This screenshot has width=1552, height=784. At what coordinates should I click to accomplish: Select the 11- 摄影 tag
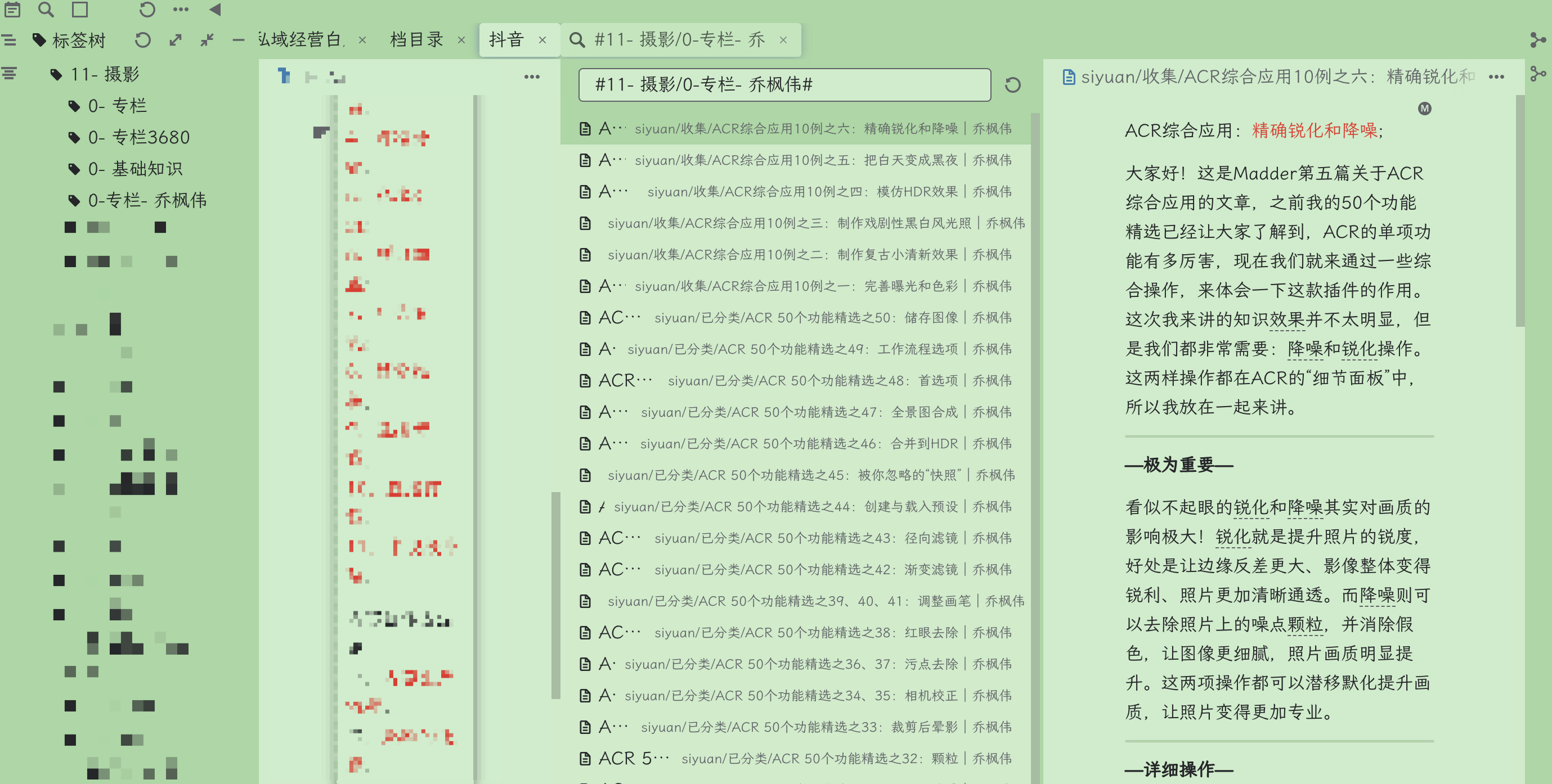(105, 74)
